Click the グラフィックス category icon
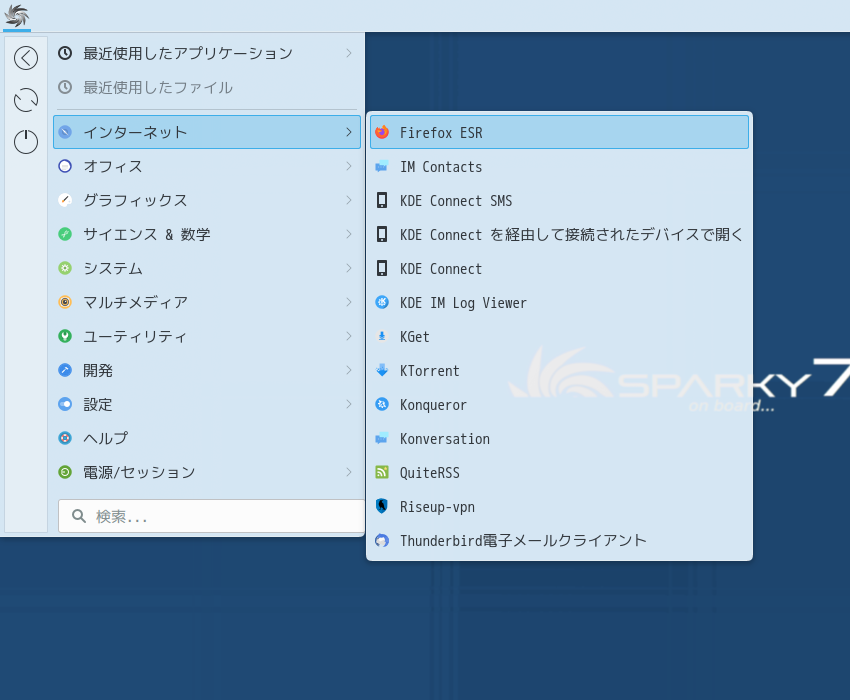The image size is (850, 700). (x=65, y=200)
